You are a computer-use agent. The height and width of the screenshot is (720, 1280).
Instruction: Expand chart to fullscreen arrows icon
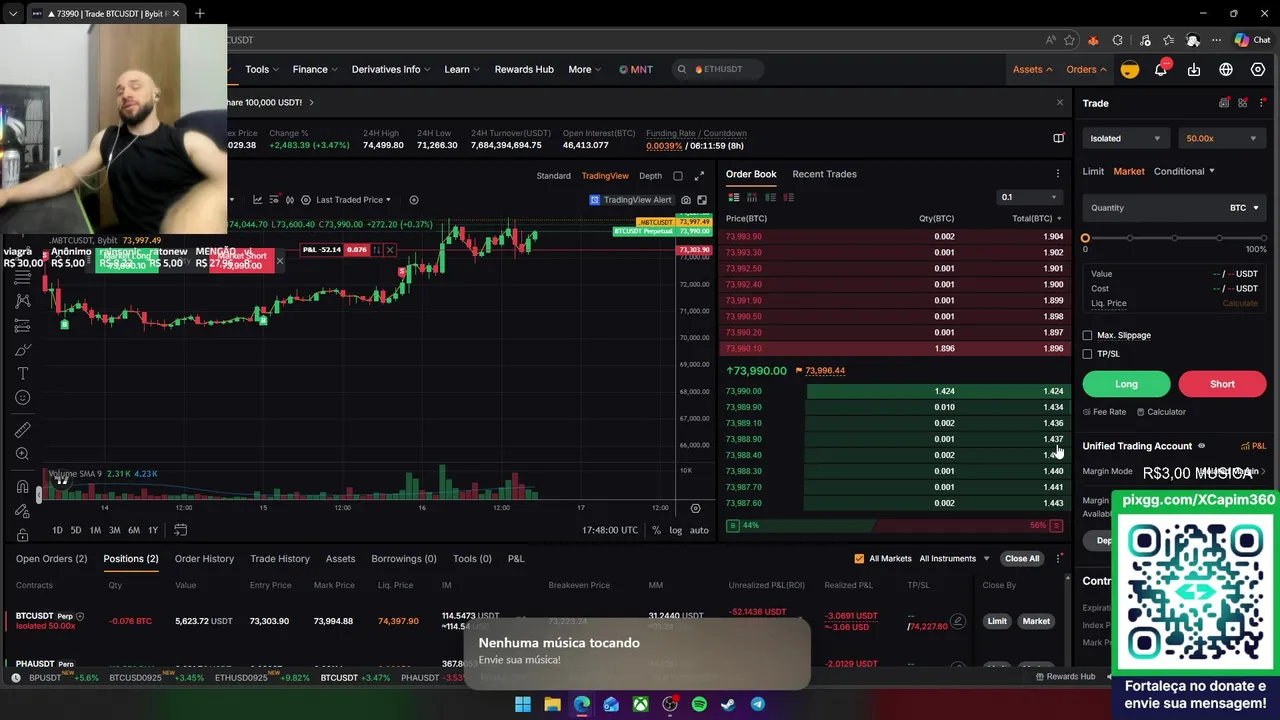click(x=699, y=176)
